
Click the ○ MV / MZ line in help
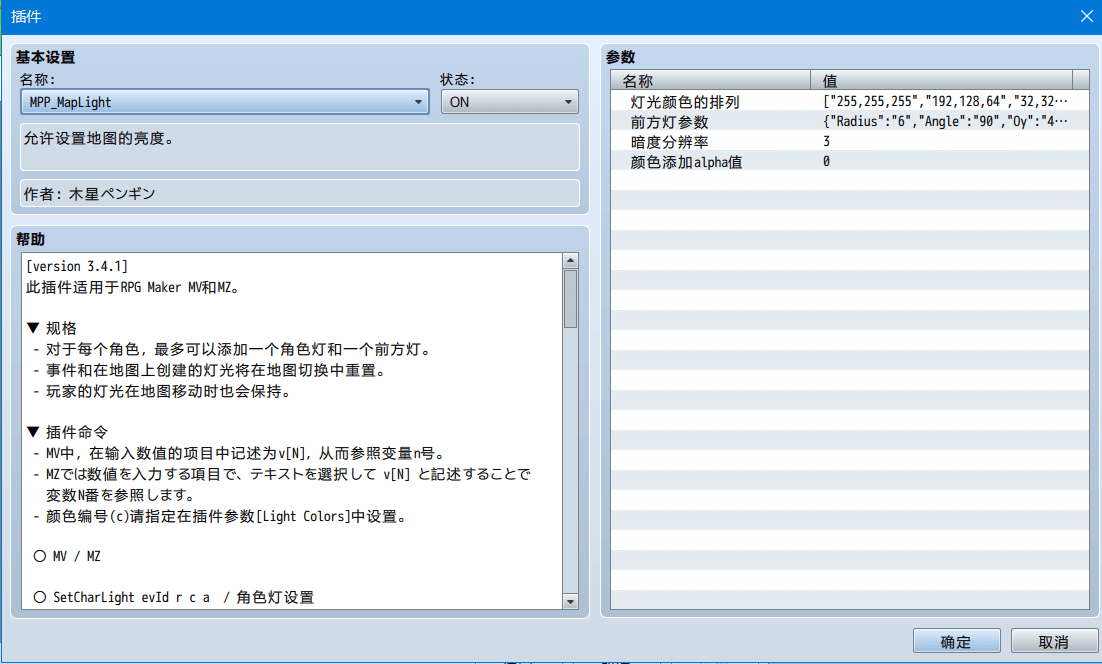[x=67, y=556]
